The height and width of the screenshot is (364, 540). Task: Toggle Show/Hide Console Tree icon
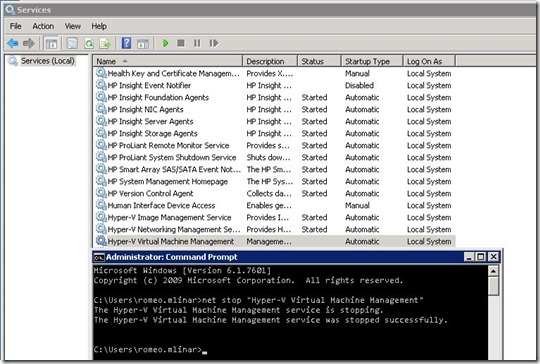pos(51,43)
